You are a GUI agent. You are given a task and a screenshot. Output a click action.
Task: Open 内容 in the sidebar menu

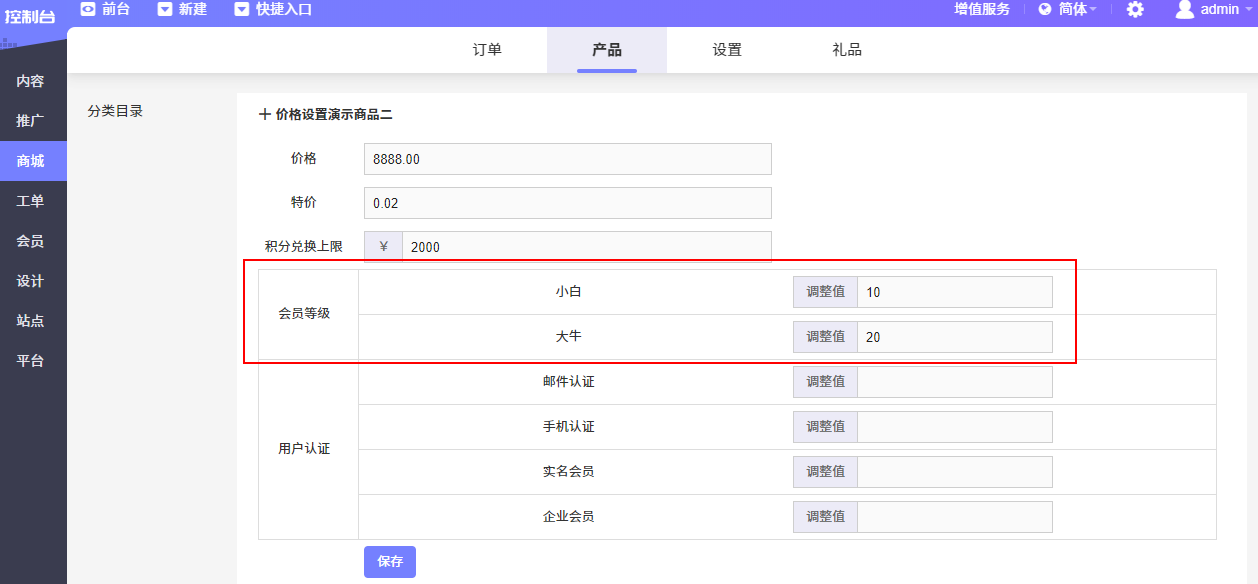[x=30, y=81]
